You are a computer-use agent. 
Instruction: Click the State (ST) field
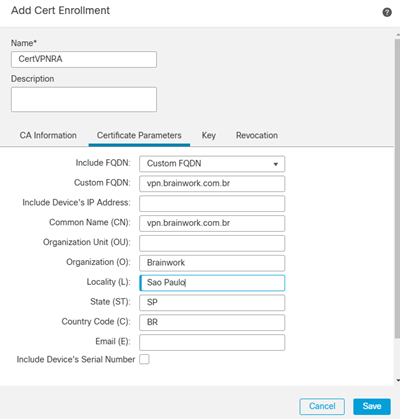[212, 303]
